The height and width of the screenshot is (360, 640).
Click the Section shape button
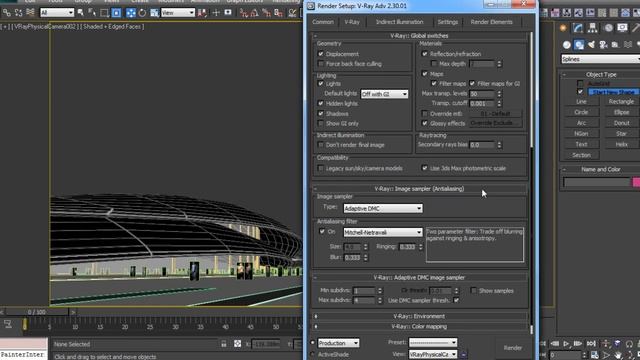point(581,155)
